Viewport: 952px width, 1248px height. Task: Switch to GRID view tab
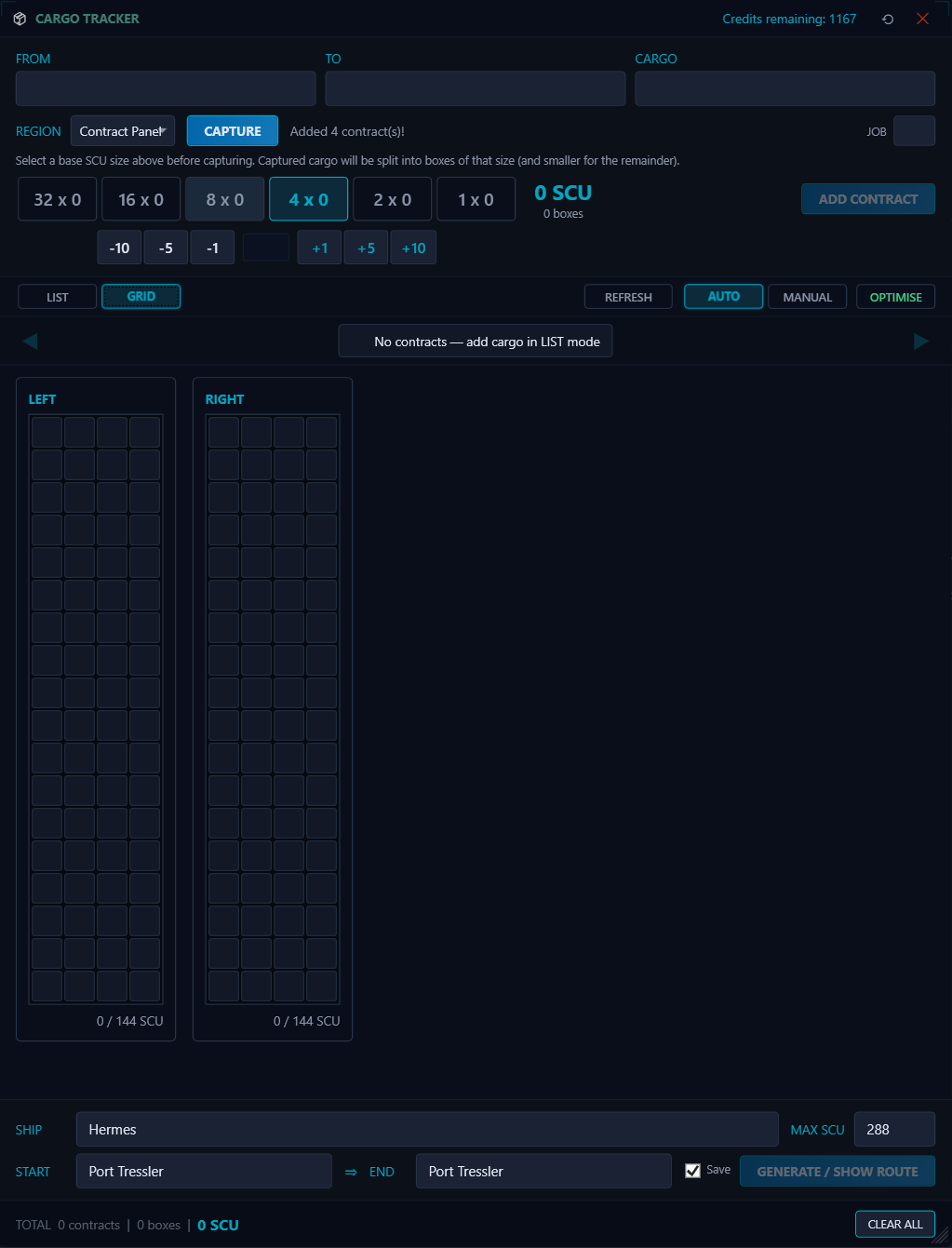[141, 297]
